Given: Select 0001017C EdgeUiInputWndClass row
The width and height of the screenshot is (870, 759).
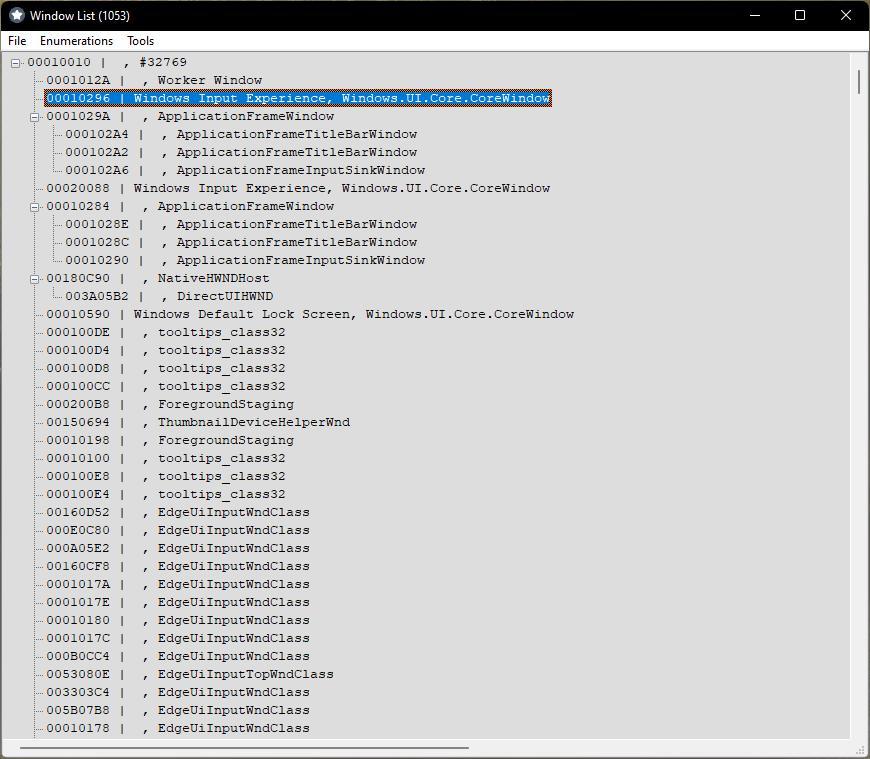Looking at the screenshot, I should point(178,638).
